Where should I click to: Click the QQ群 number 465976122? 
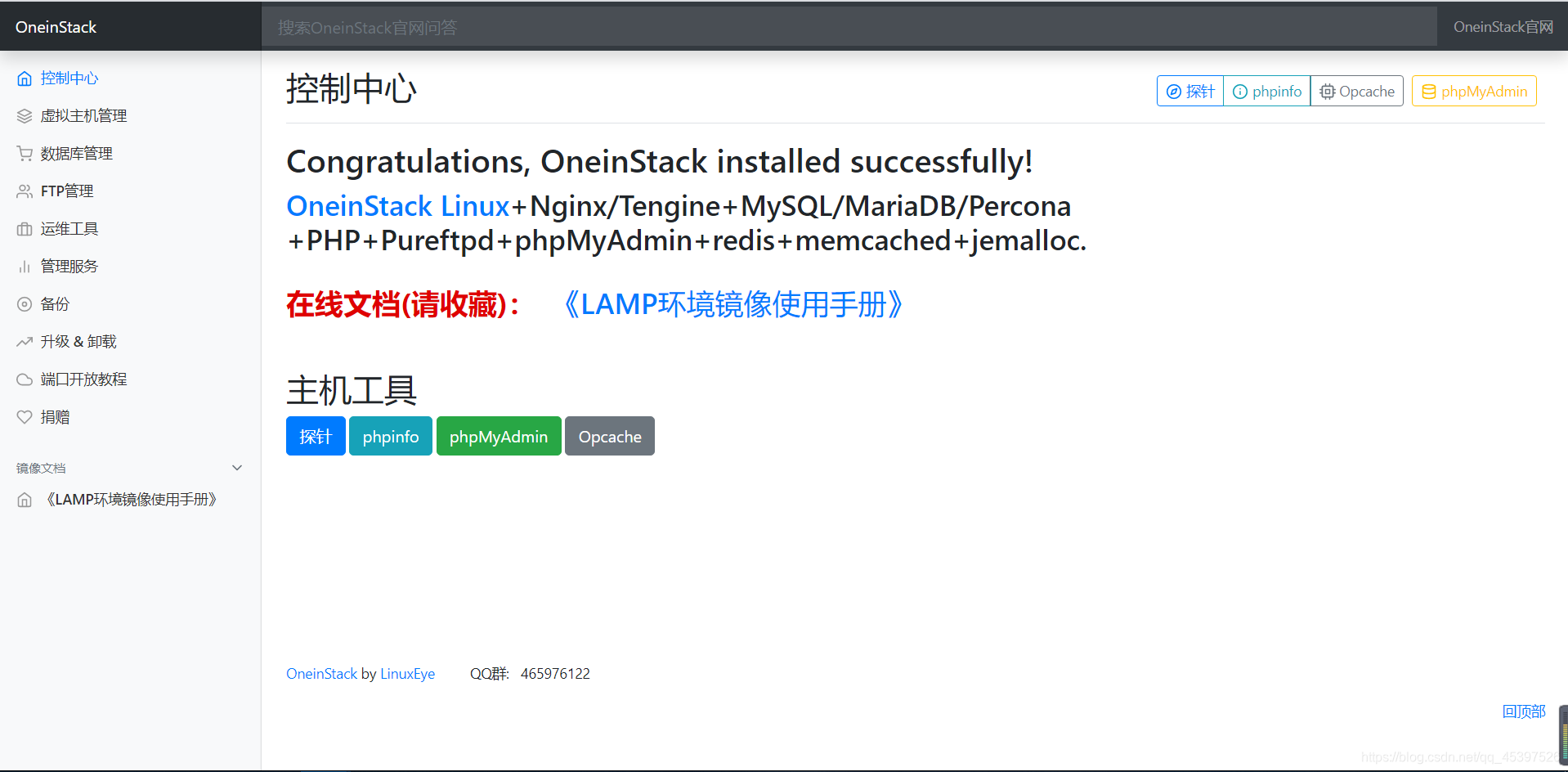click(x=555, y=674)
